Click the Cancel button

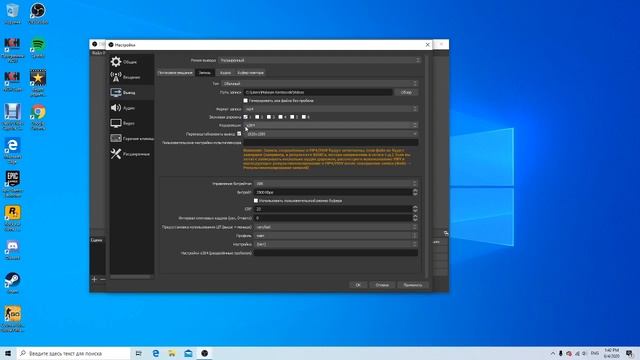(x=382, y=285)
